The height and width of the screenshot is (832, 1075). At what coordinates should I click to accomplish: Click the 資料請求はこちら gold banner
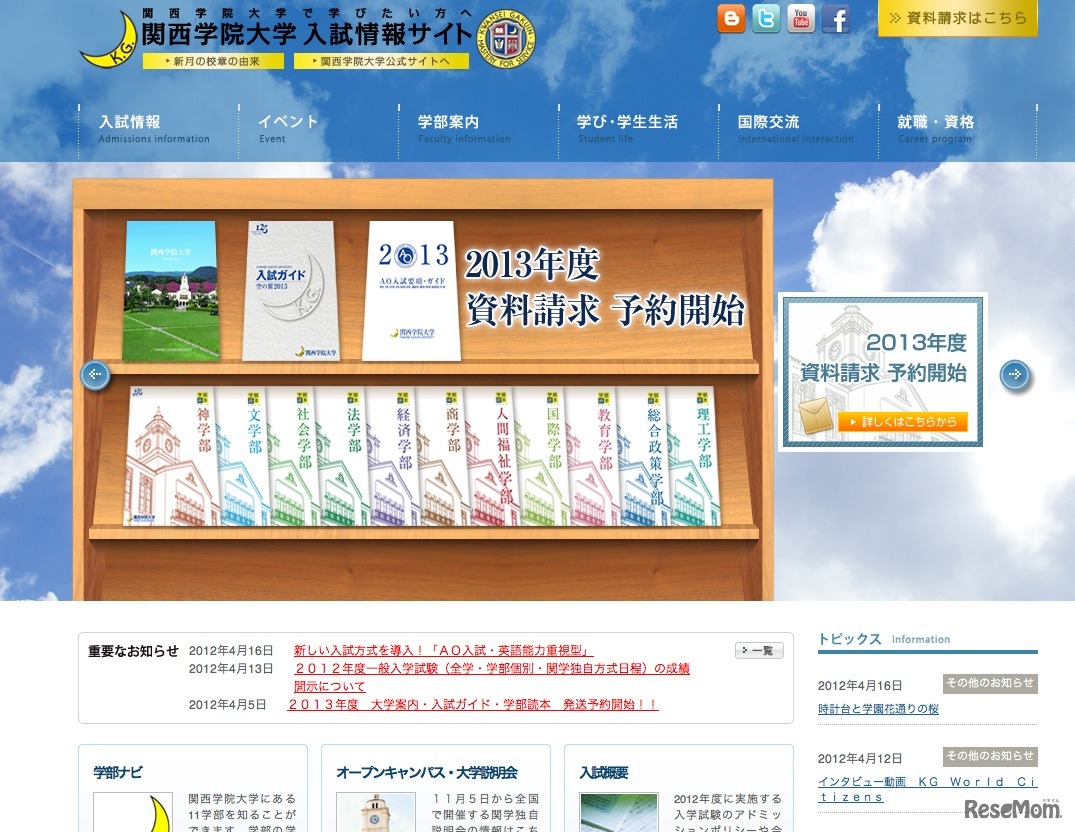[957, 17]
